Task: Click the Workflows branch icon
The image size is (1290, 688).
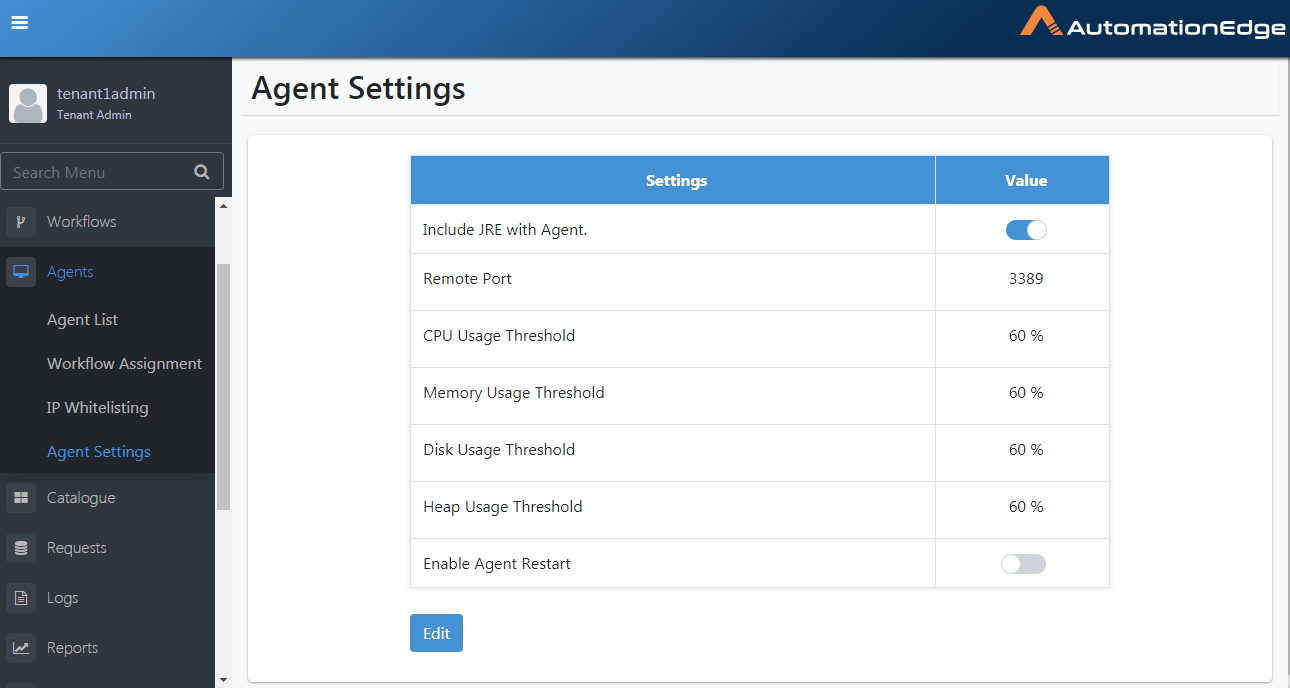Action: [x=21, y=222]
